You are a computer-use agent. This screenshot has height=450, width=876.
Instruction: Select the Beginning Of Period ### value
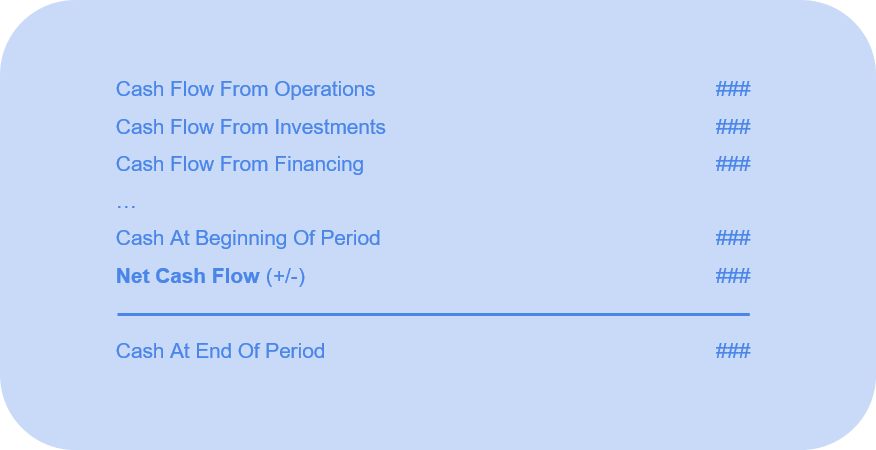(x=733, y=238)
